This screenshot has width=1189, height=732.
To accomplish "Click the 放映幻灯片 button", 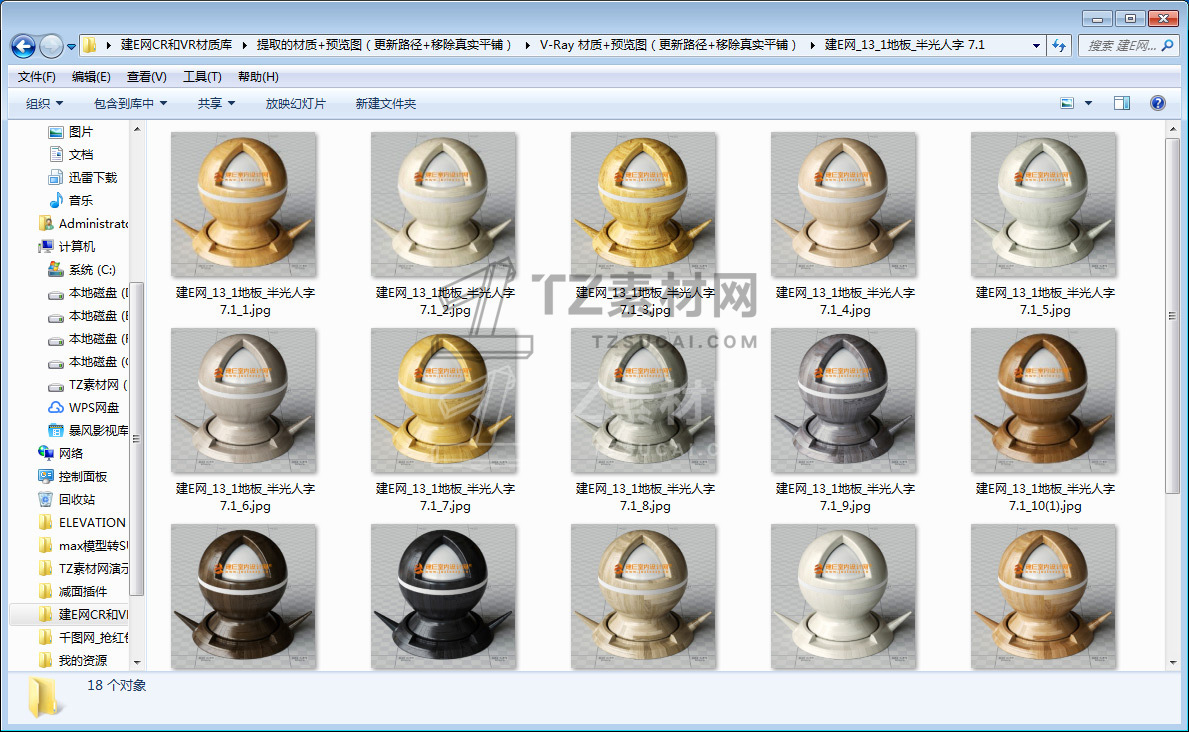I will (x=295, y=103).
